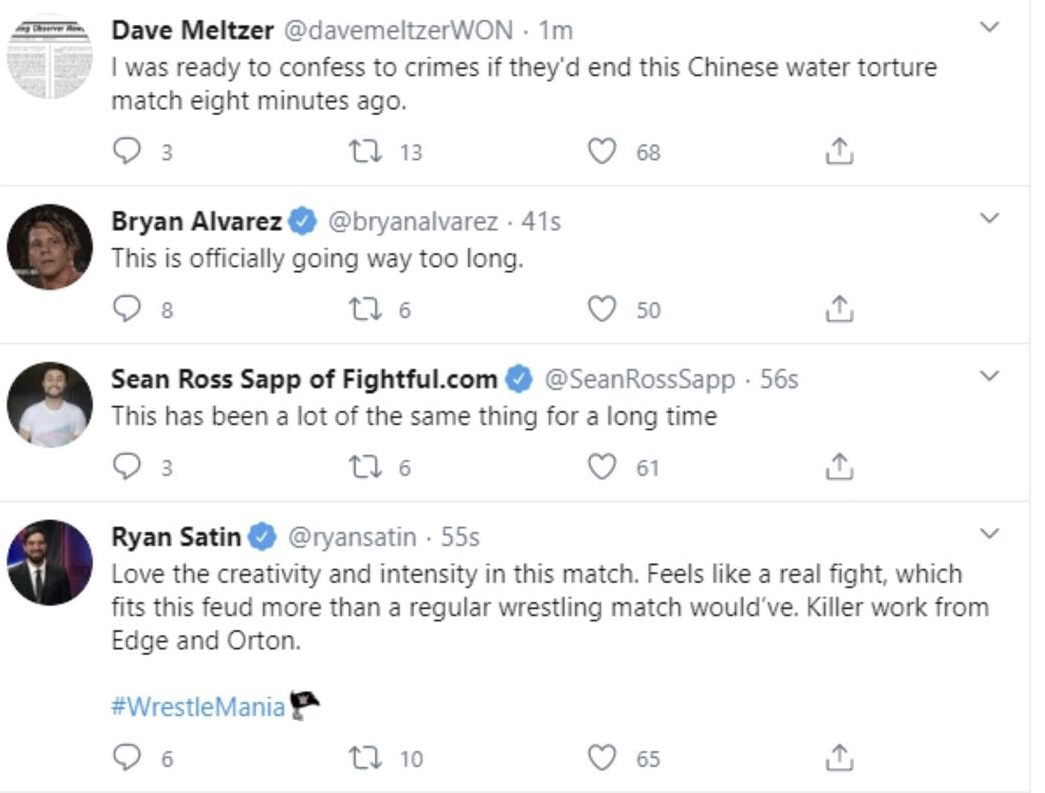Reply to Ryan Satin's tweet
The height and width of the screenshot is (793, 1045).
[126, 759]
